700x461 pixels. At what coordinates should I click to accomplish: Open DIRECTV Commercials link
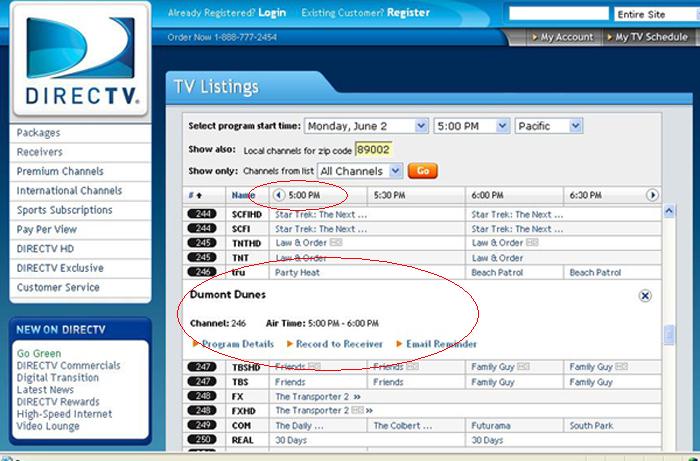(68, 365)
